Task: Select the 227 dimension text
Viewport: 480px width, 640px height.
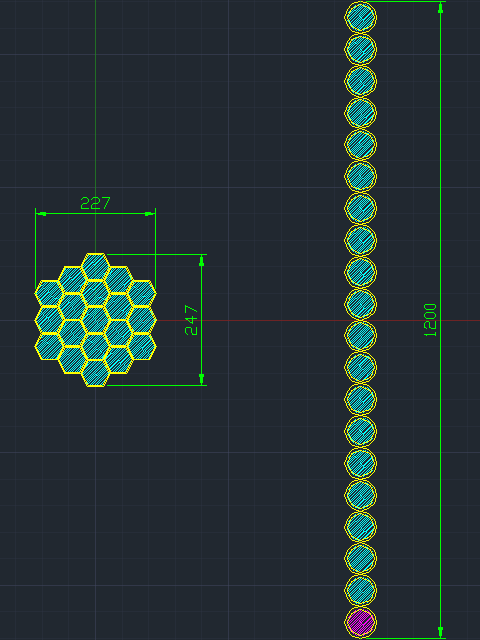Action: pyautogui.click(x=95, y=203)
